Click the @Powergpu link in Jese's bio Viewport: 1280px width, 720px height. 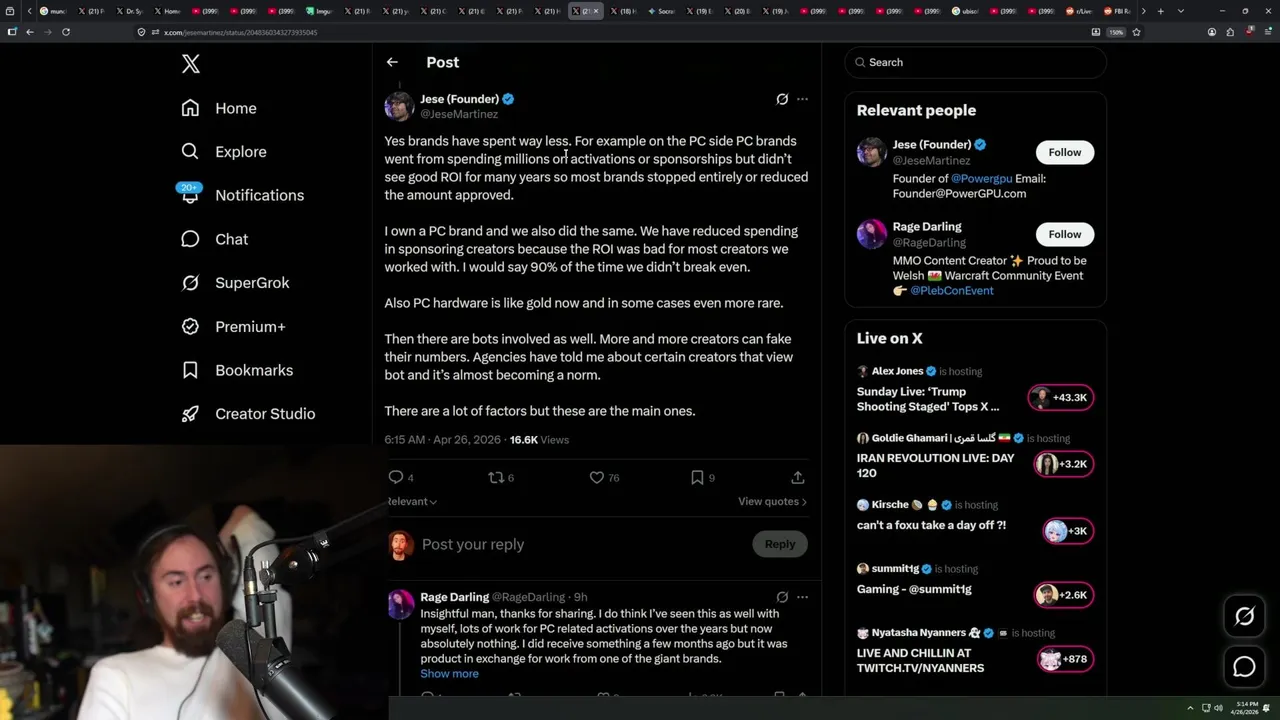pos(981,178)
